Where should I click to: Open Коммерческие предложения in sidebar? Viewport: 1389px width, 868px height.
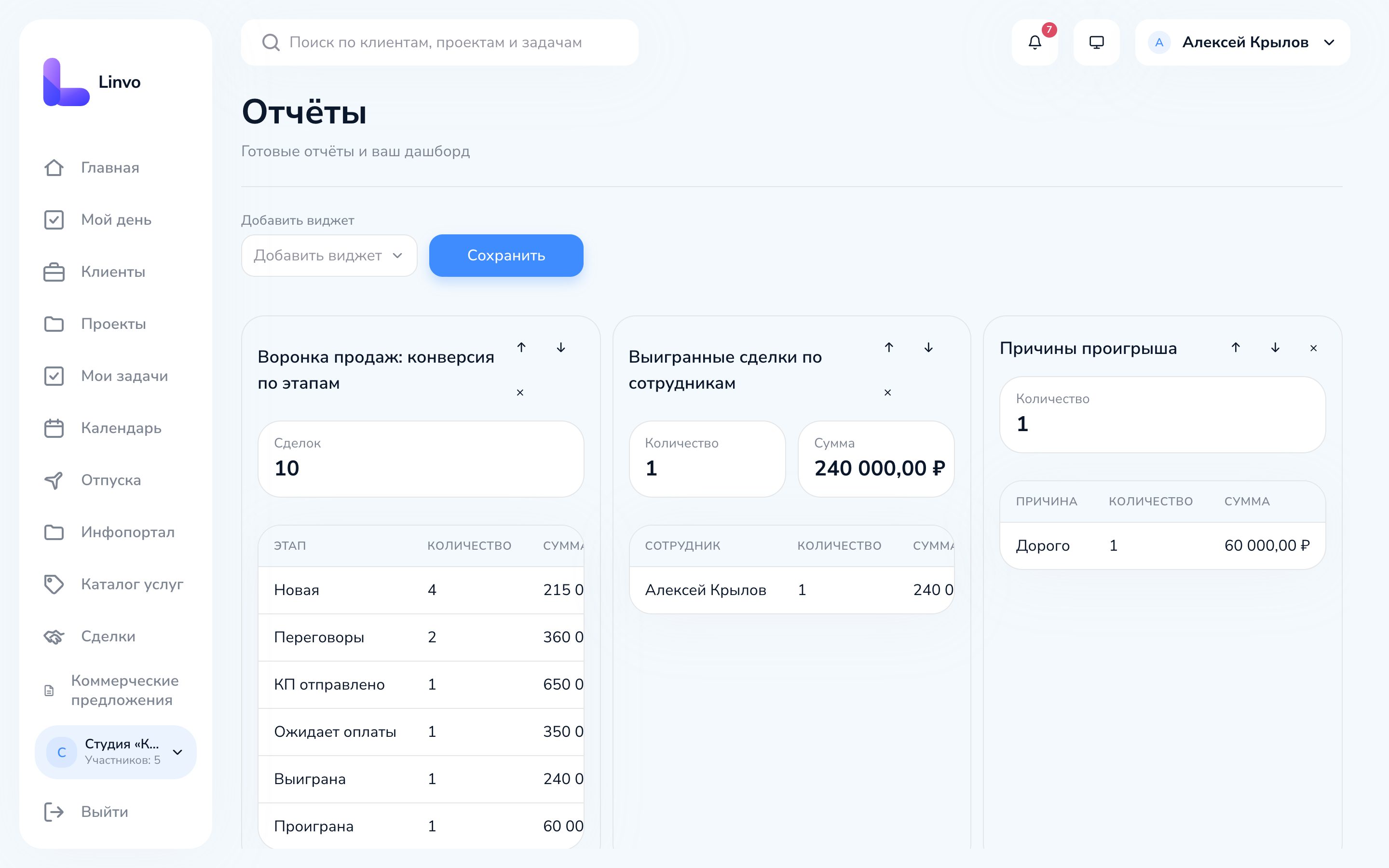(x=115, y=690)
